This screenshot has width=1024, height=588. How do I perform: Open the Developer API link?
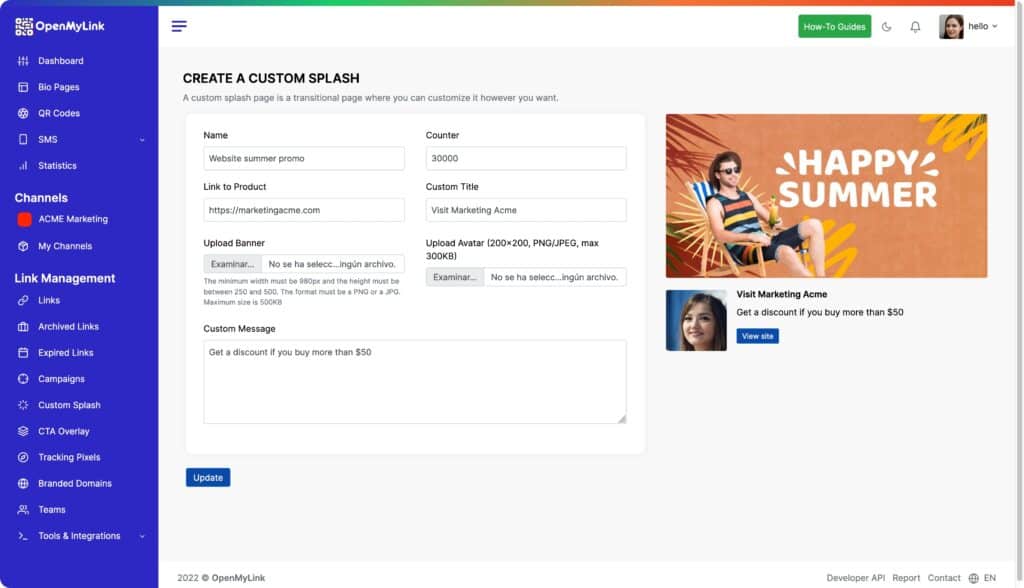[x=856, y=578]
